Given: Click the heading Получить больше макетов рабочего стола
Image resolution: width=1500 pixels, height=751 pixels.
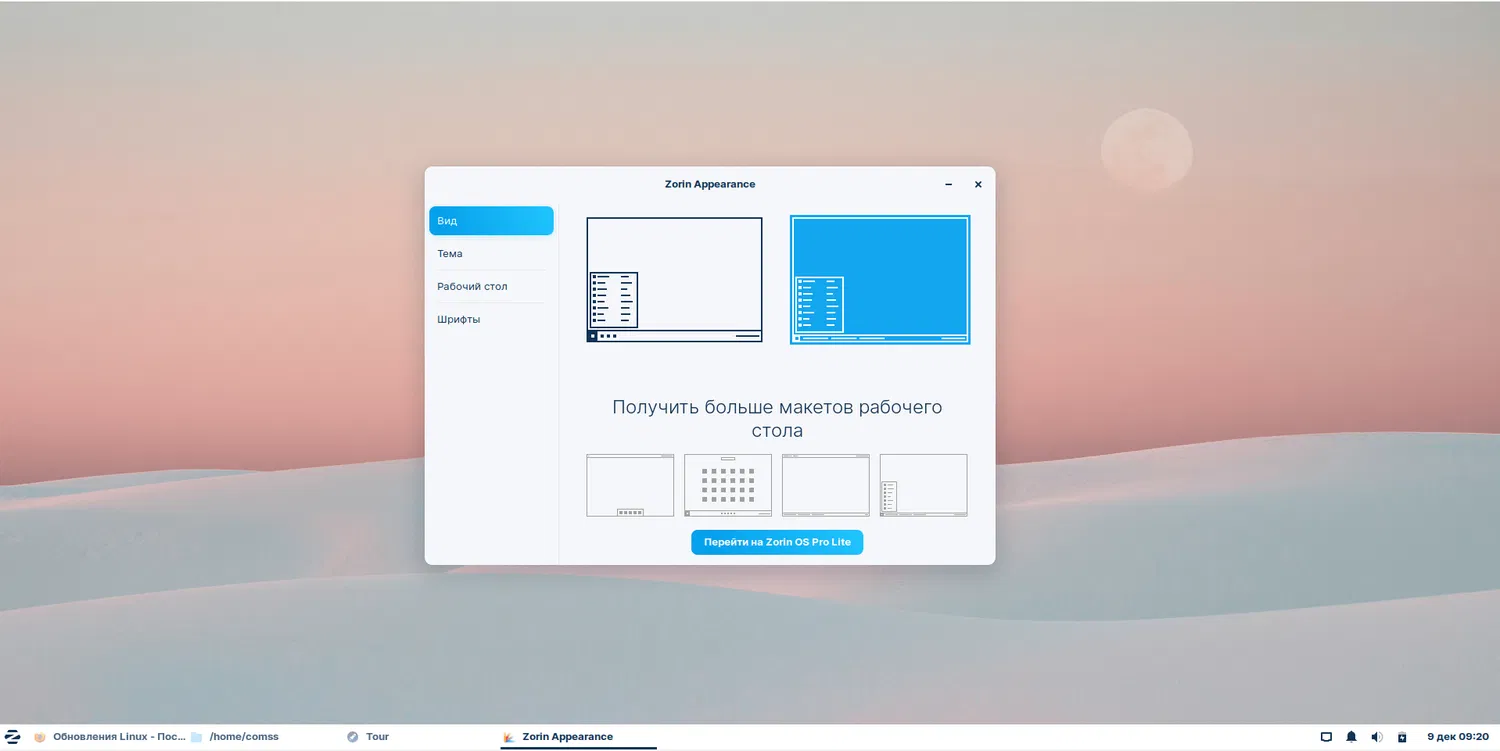Looking at the screenshot, I should [777, 420].
